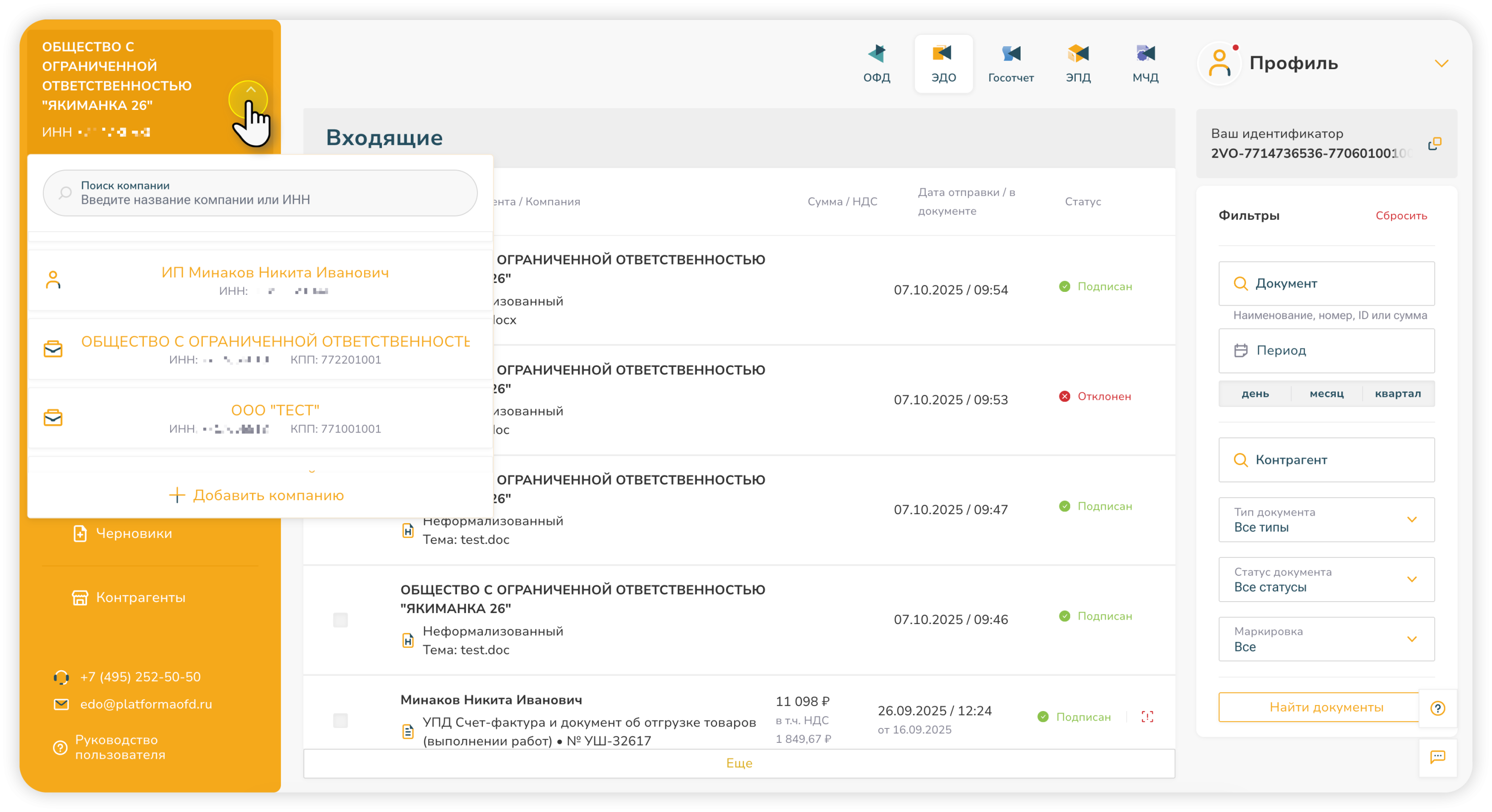Tick checkbox for Минаков Никита Иванович document
1492x812 pixels.
pos(341,720)
